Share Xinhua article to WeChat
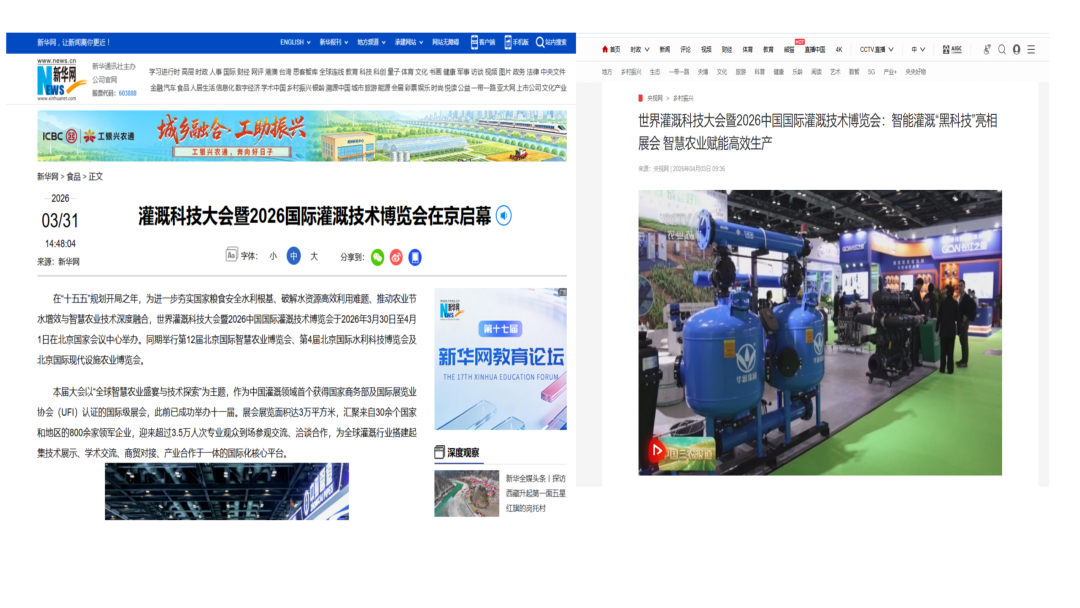 pyautogui.click(x=377, y=257)
